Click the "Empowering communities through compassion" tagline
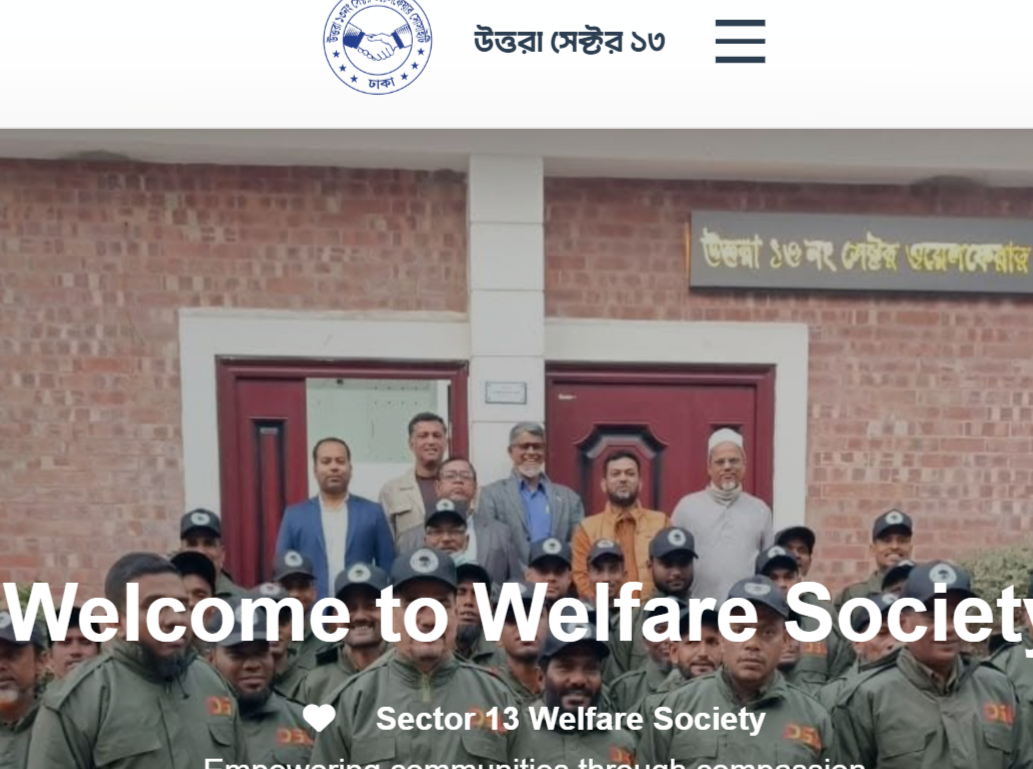 click(534, 763)
